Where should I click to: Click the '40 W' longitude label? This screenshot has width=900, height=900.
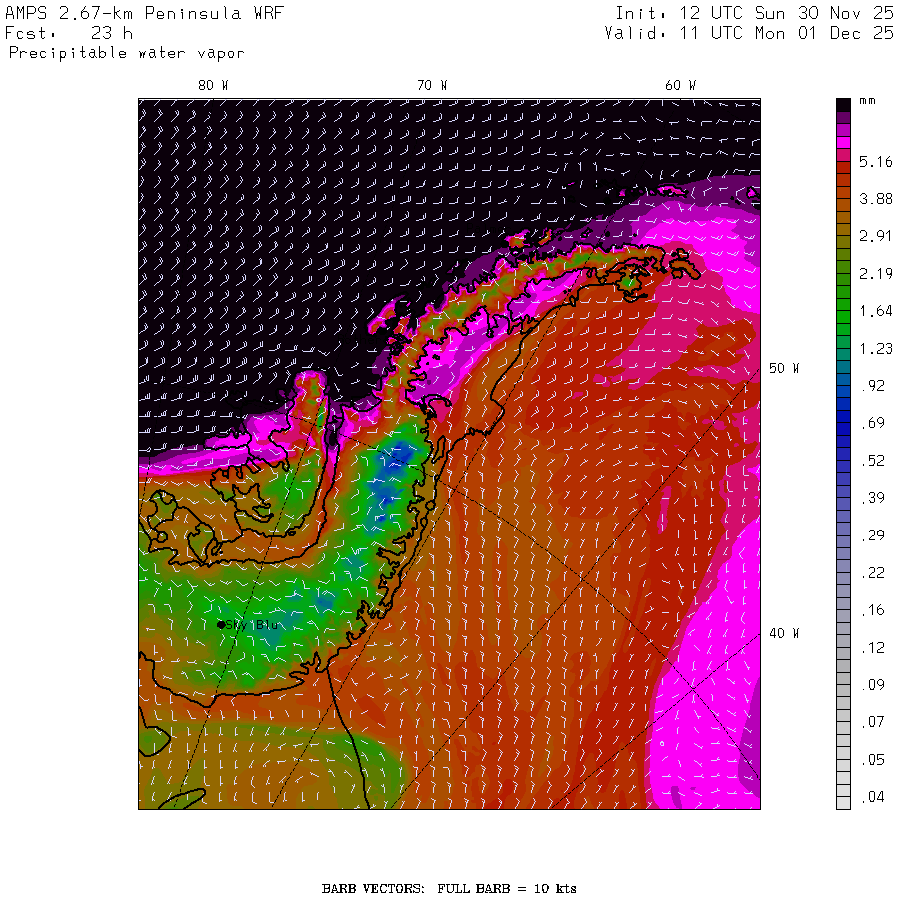(784, 634)
